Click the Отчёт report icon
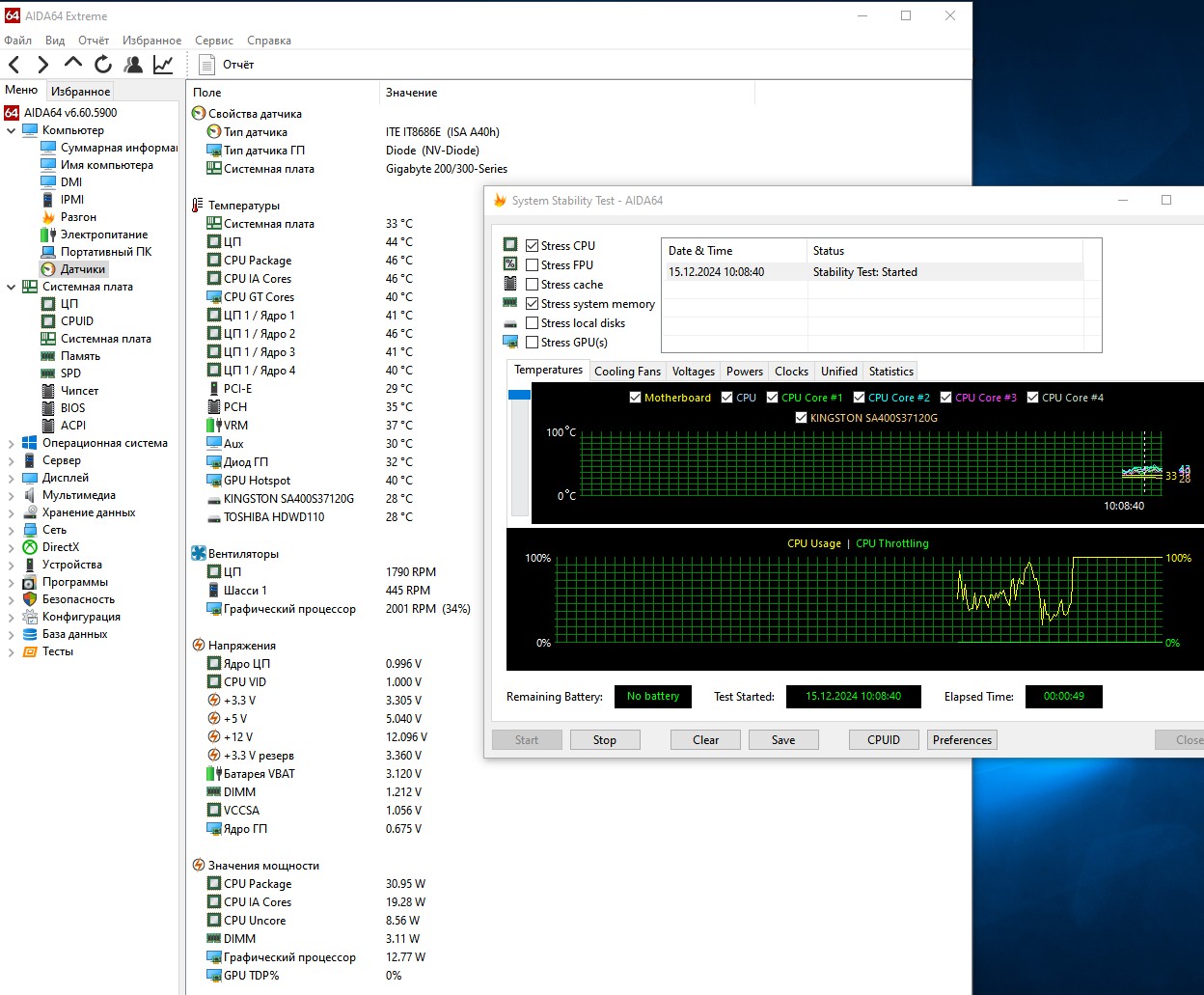The width and height of the screenshot is (1204, 995). tap(206, 65)
